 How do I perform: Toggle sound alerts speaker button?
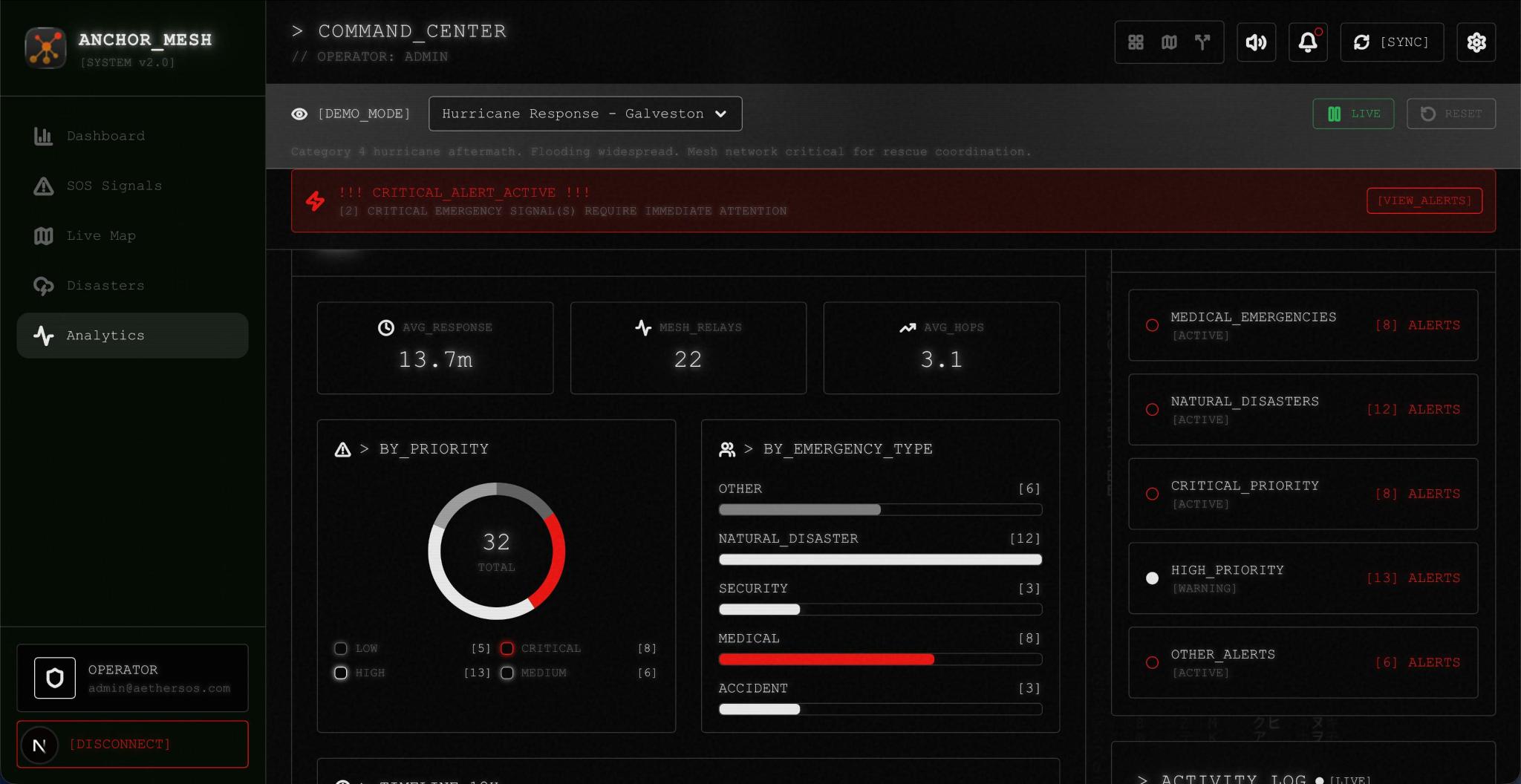click(1256, 42)
